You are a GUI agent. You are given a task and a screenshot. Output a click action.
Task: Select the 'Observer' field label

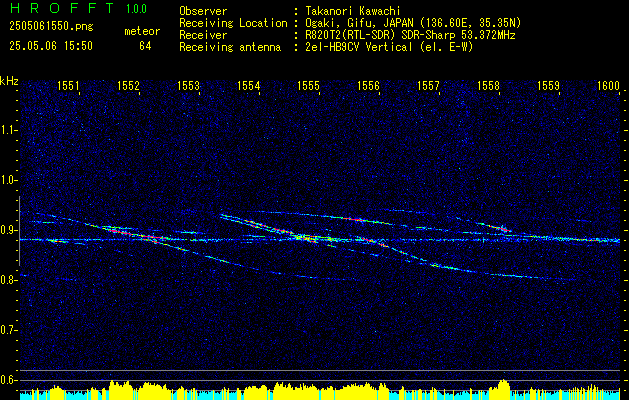point(203,11)
